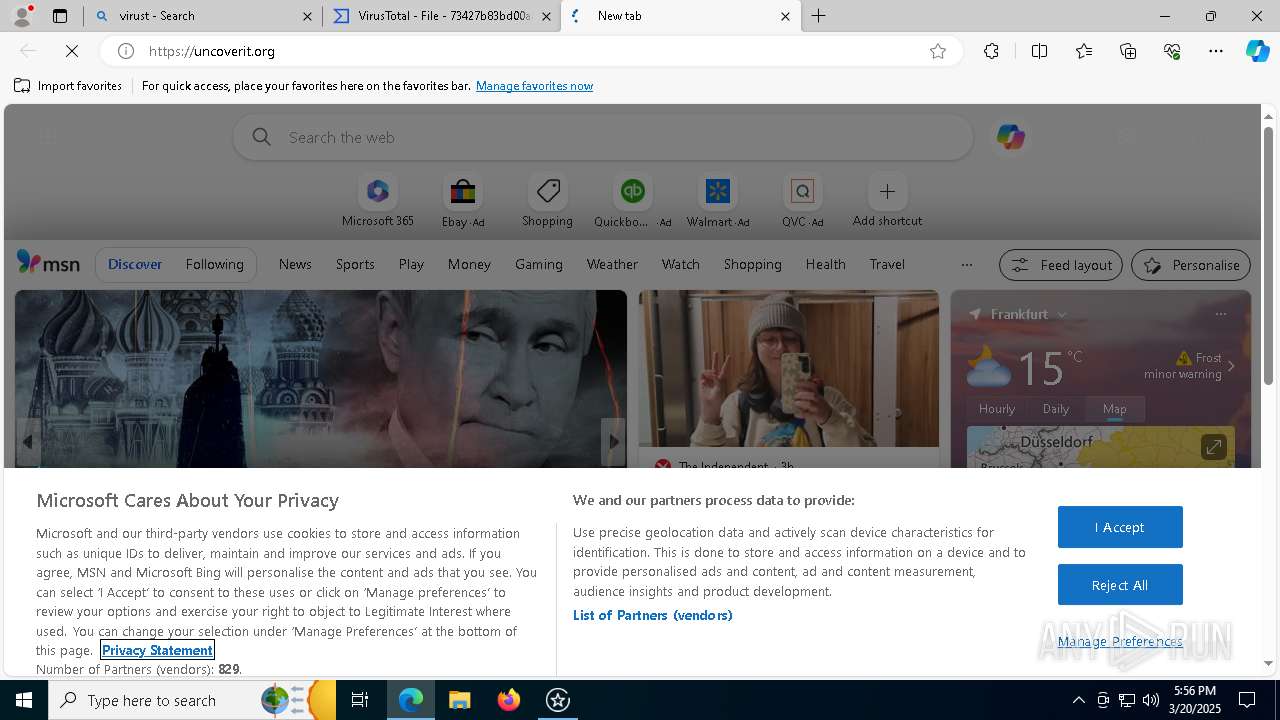Open the Money menu item

[x=469, y=264]
